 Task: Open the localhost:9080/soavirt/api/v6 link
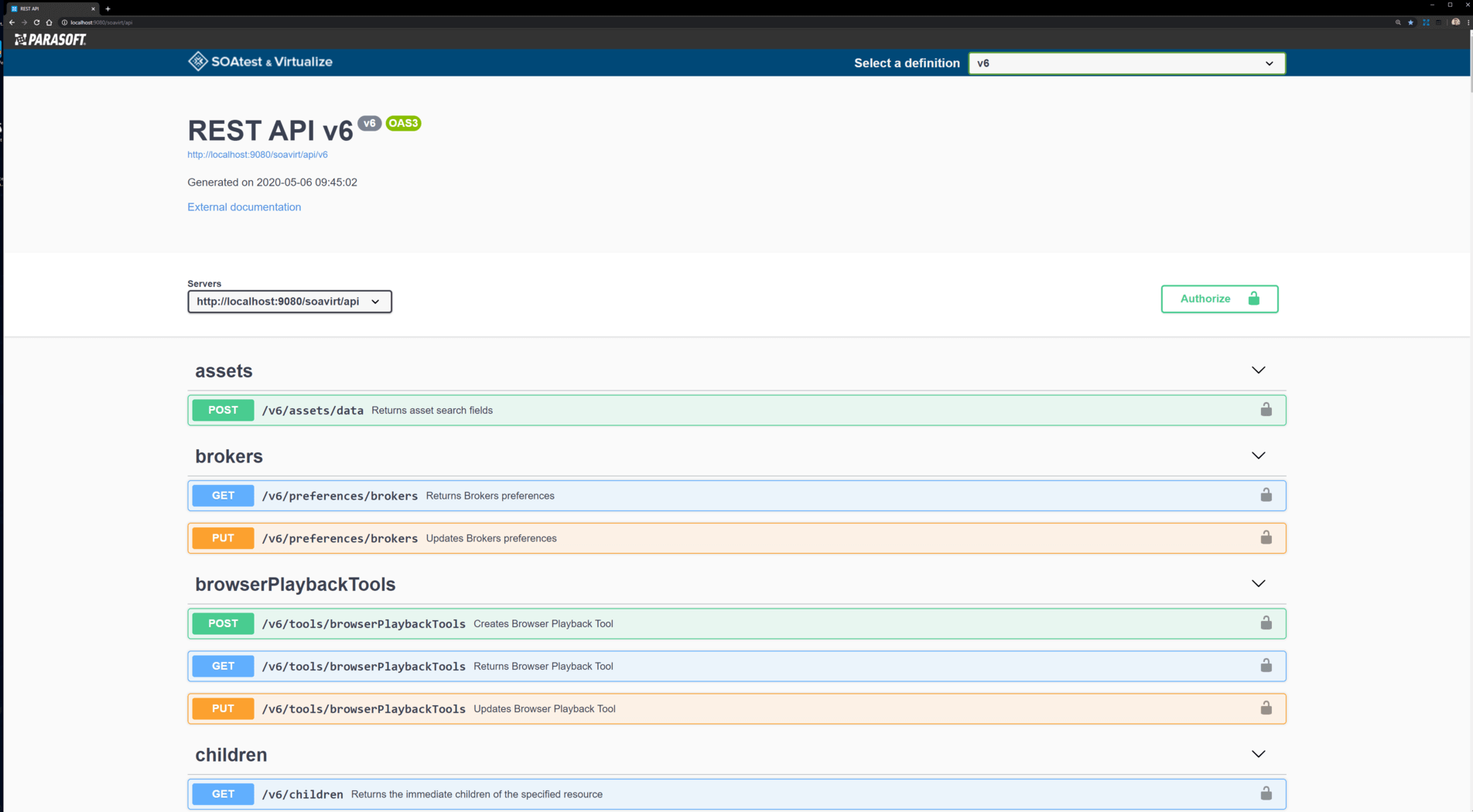258,155
